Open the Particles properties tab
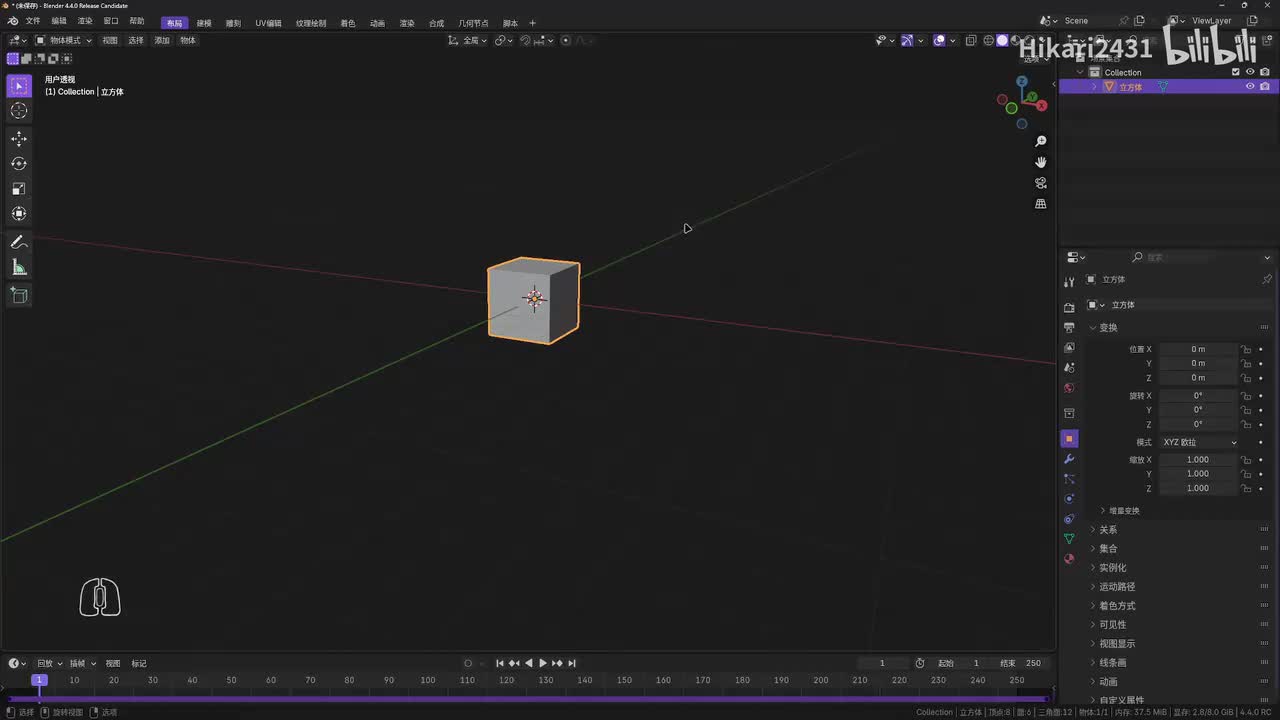The height and width of the screenshot is (720, 1280). tap(1069, 479)
